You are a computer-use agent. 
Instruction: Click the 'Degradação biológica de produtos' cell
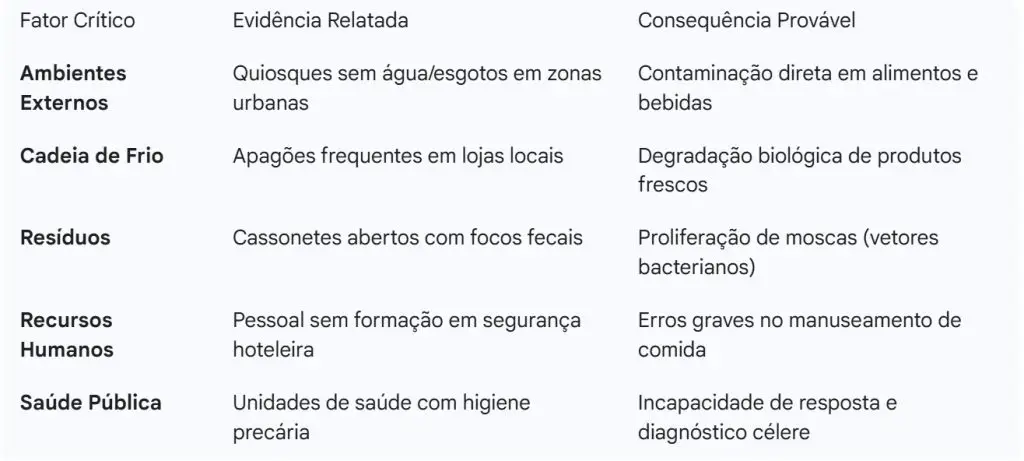(799, 170)
